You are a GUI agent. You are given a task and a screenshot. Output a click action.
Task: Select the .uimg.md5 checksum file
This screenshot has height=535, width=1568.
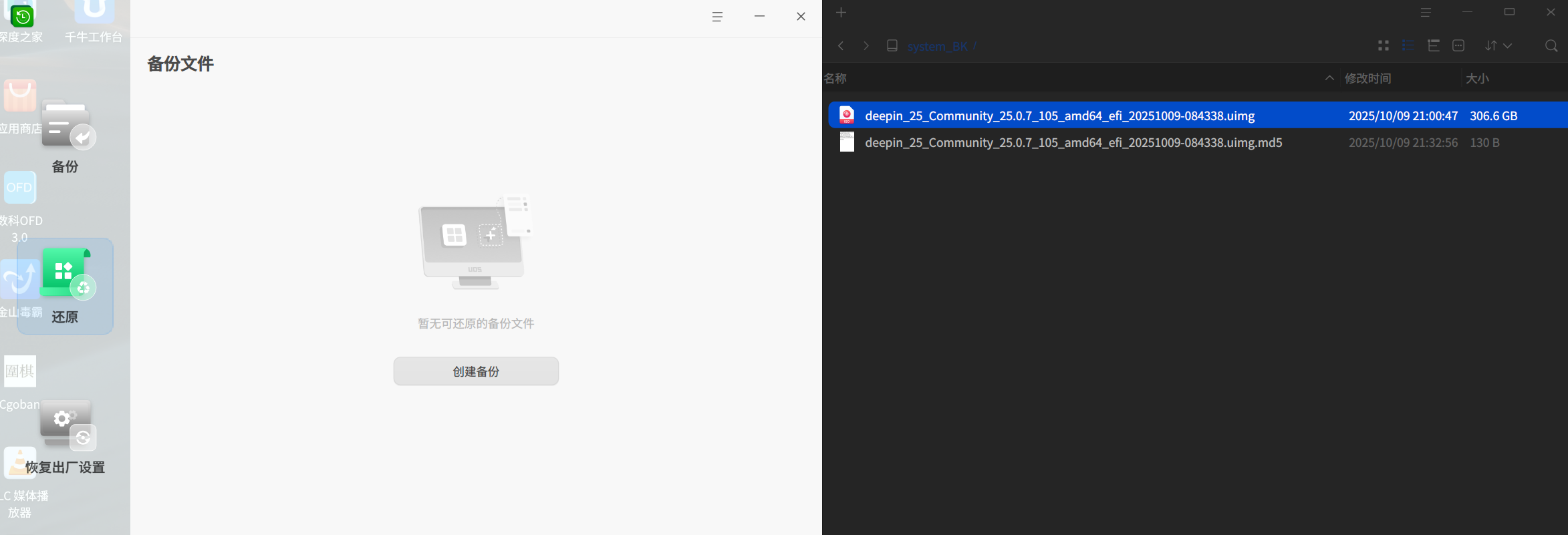(1198, 142)
